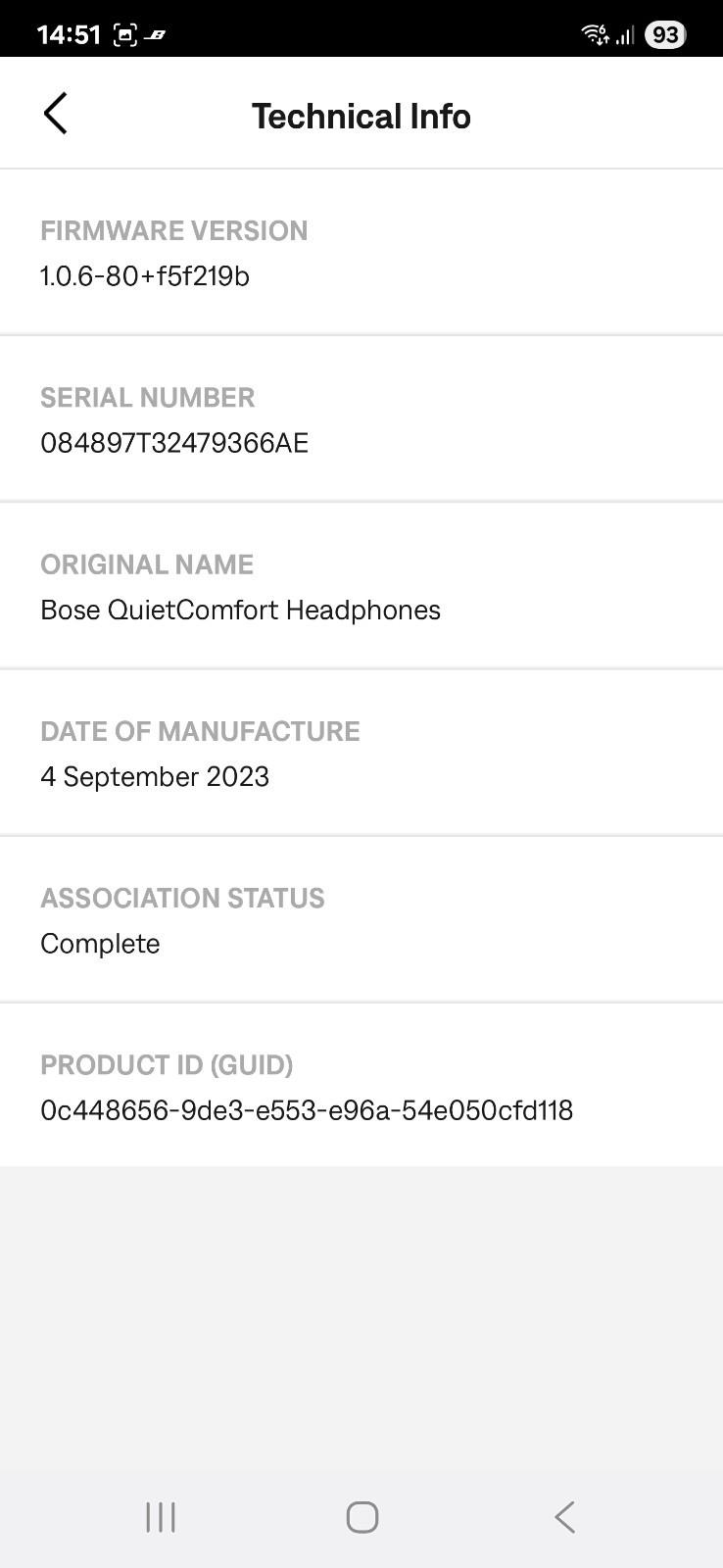
Task: Tap Bose QuietComfort Headphones original name
Action: [240, 610]
